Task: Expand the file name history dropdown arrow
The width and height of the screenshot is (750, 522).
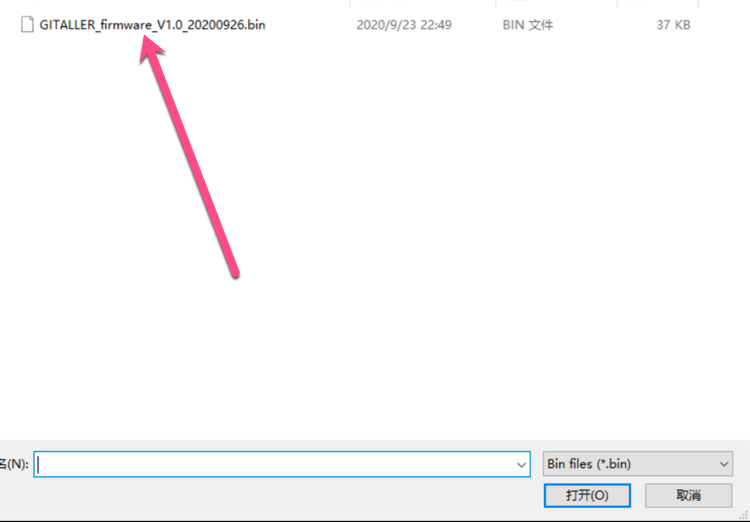Action: pyautogui.click(x=521, y=464)
